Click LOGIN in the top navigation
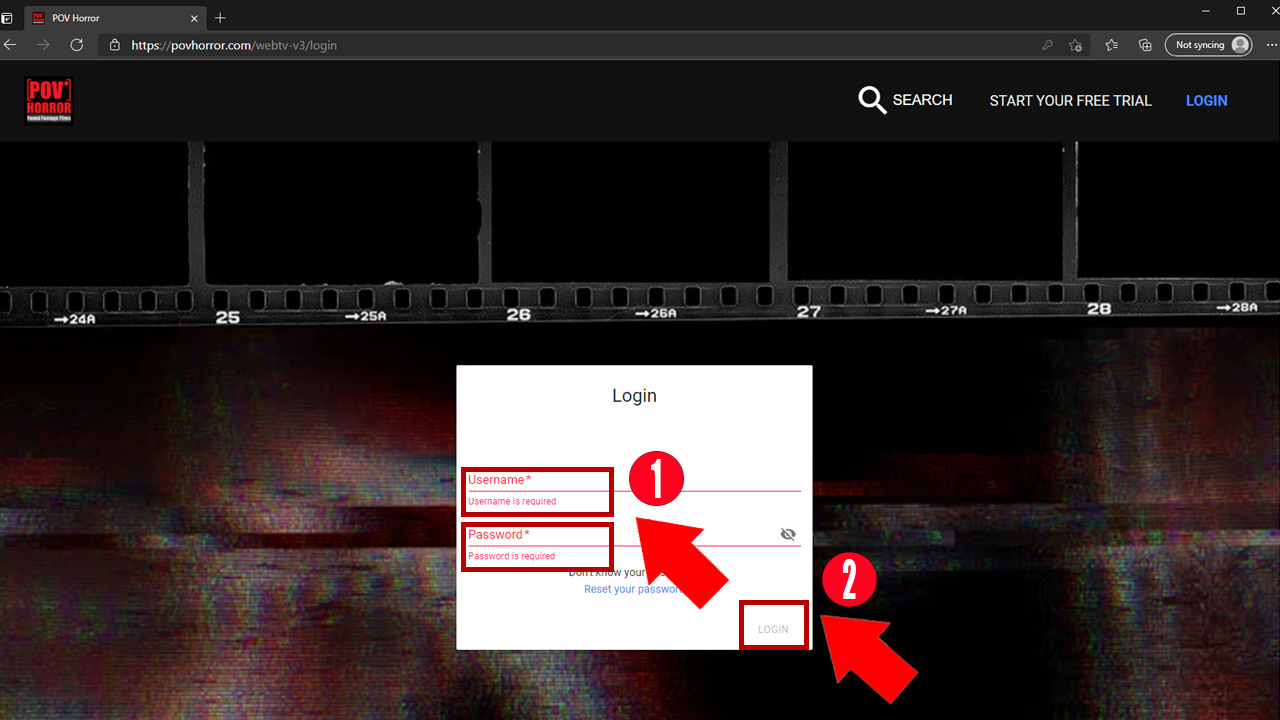Screen dimensions: 1280x720 pyautogui.click(x=1206, y=101)
